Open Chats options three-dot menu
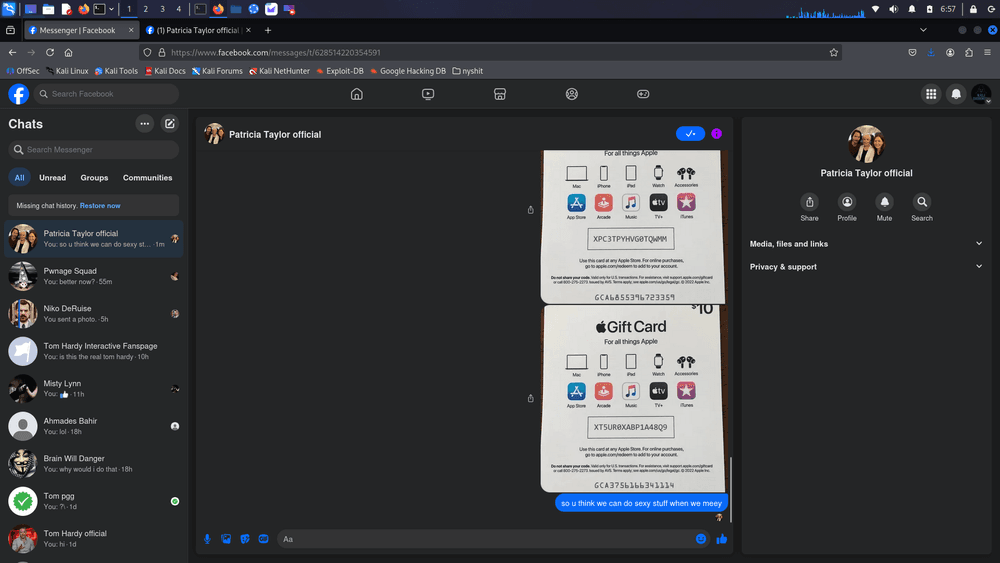The image size is (1000, 563). (145, 124)
